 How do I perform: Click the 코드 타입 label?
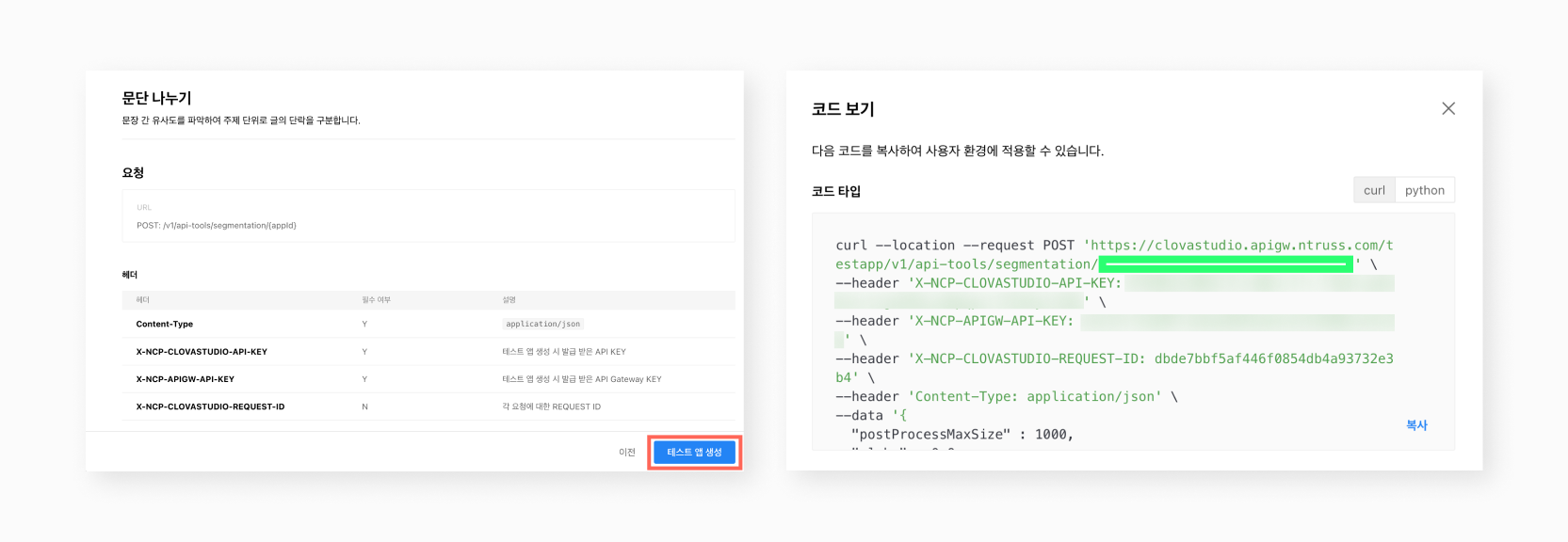[836, 191]
